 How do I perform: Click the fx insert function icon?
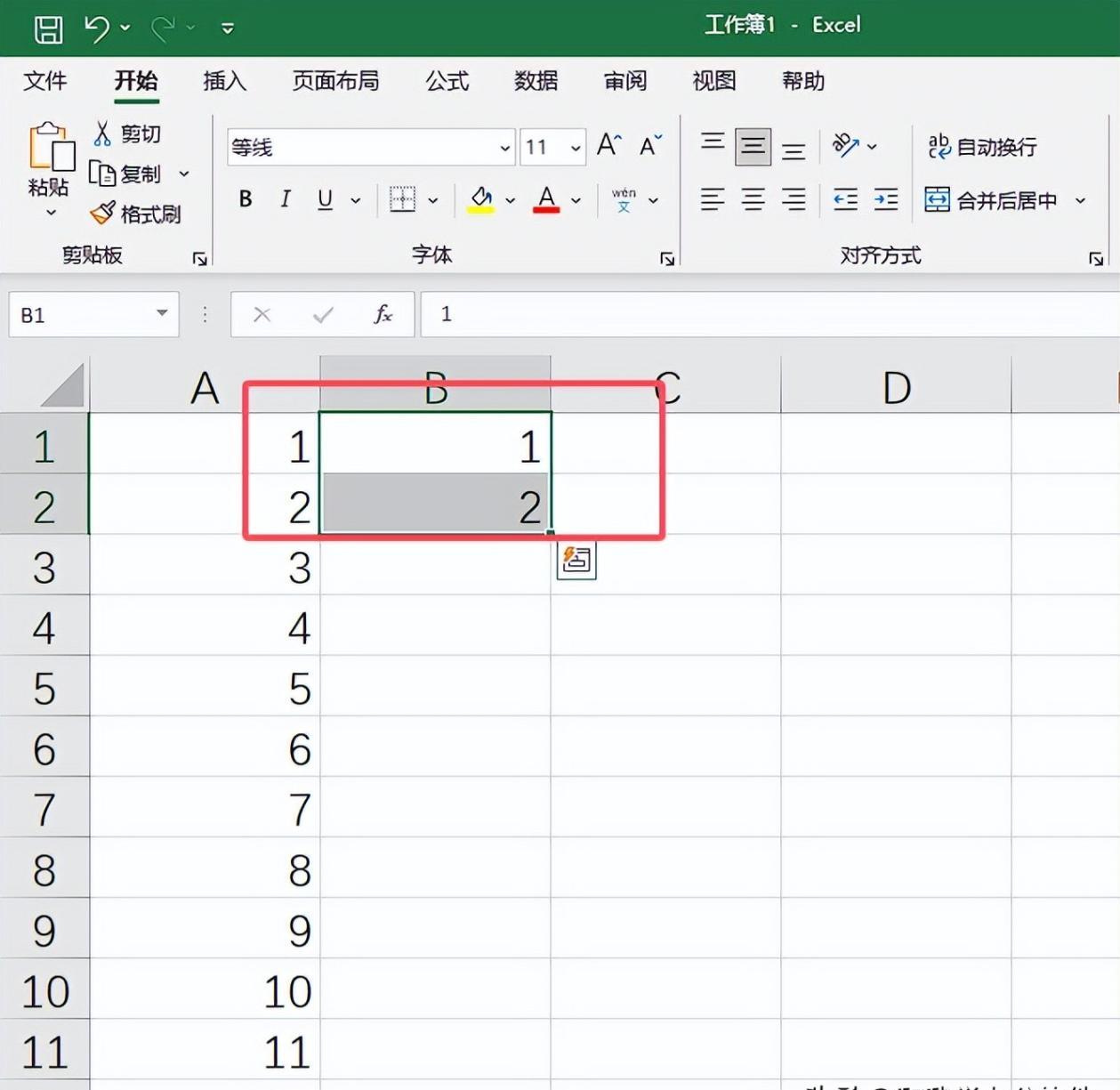383,314
